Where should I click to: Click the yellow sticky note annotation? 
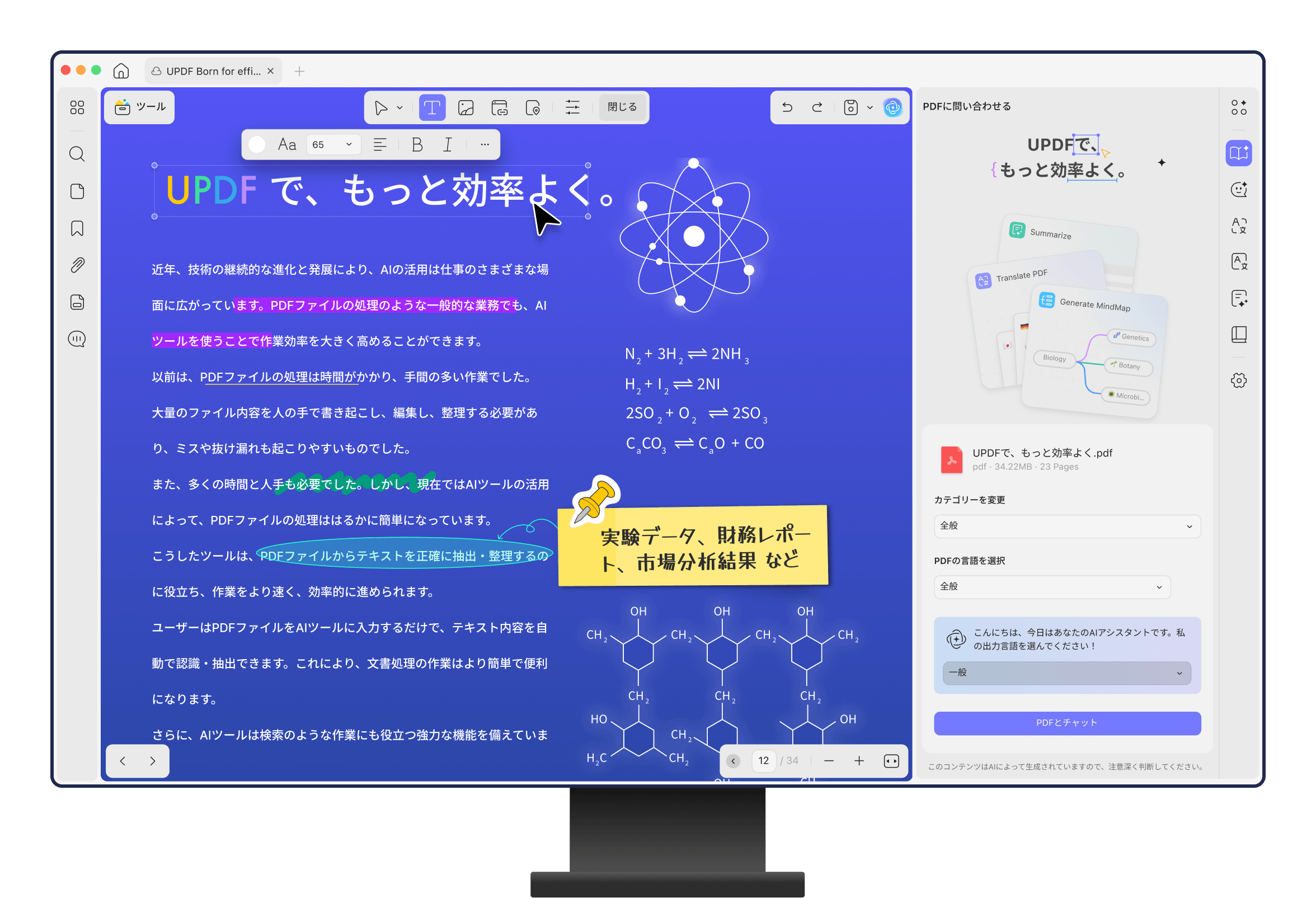click(x=693, y=547)
